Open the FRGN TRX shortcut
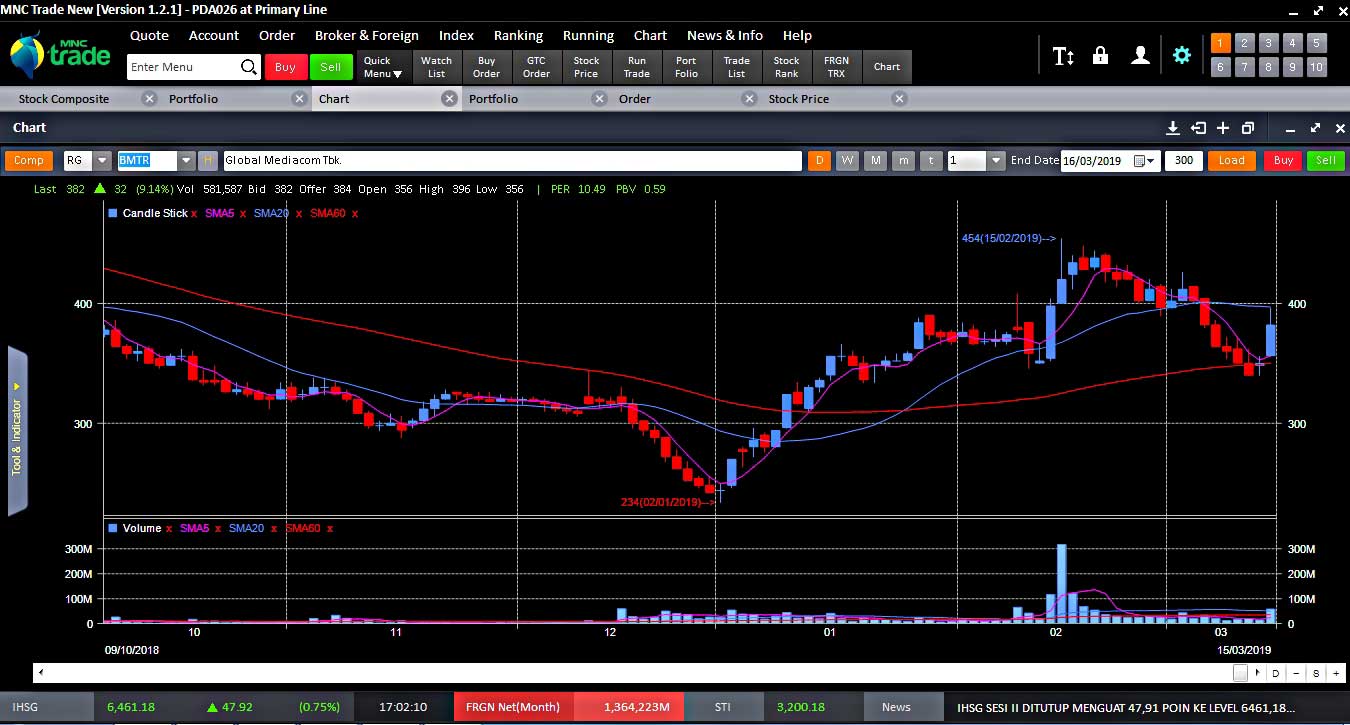 [x=837, y=67]
